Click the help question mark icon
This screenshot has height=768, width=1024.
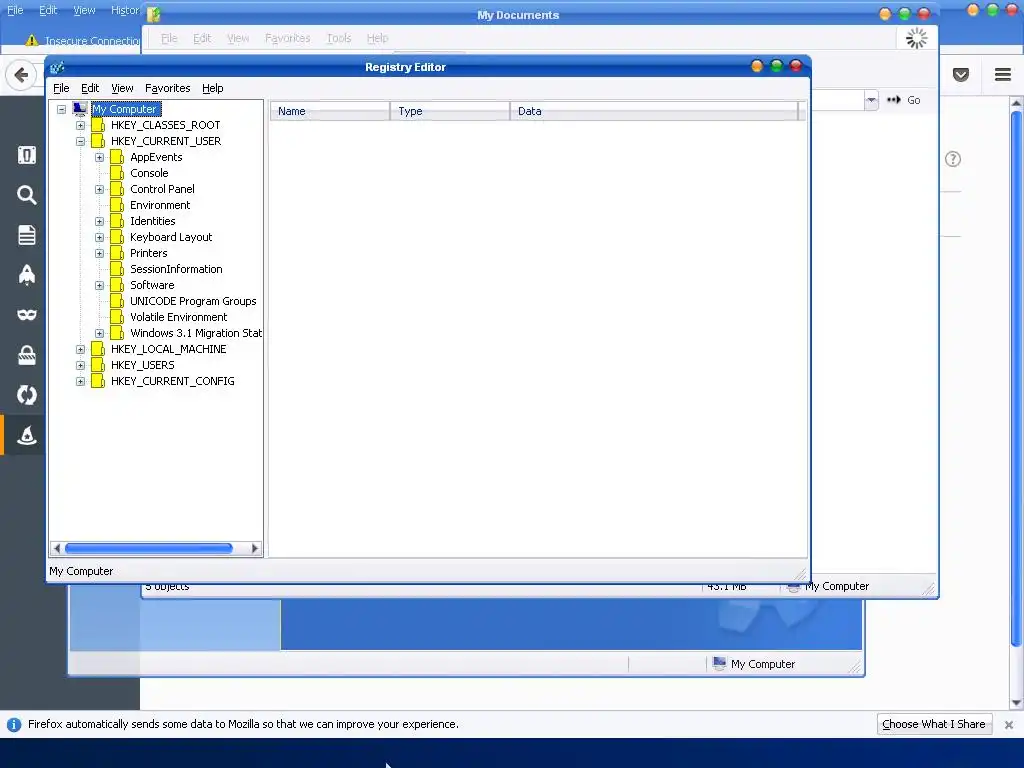pos(953,159)
